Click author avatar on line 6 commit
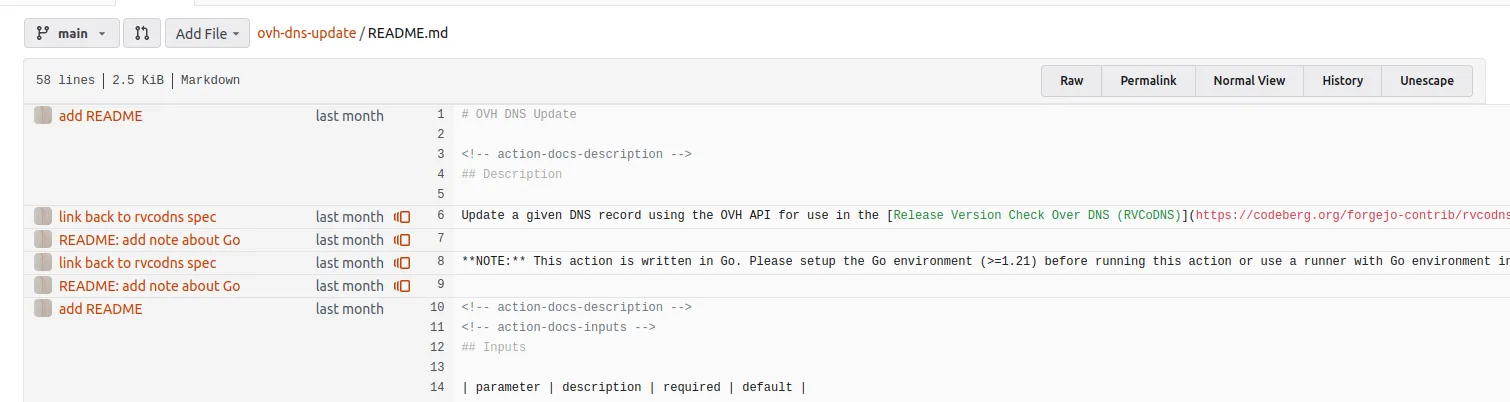Viewport: 1510px width, 402px height. pyautogui.click(x=43, y=217)
